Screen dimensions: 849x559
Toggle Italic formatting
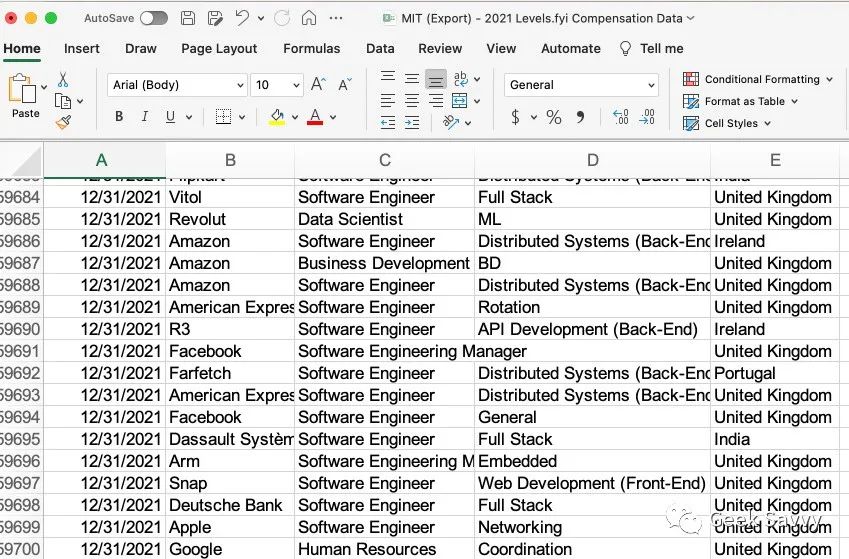145,116
